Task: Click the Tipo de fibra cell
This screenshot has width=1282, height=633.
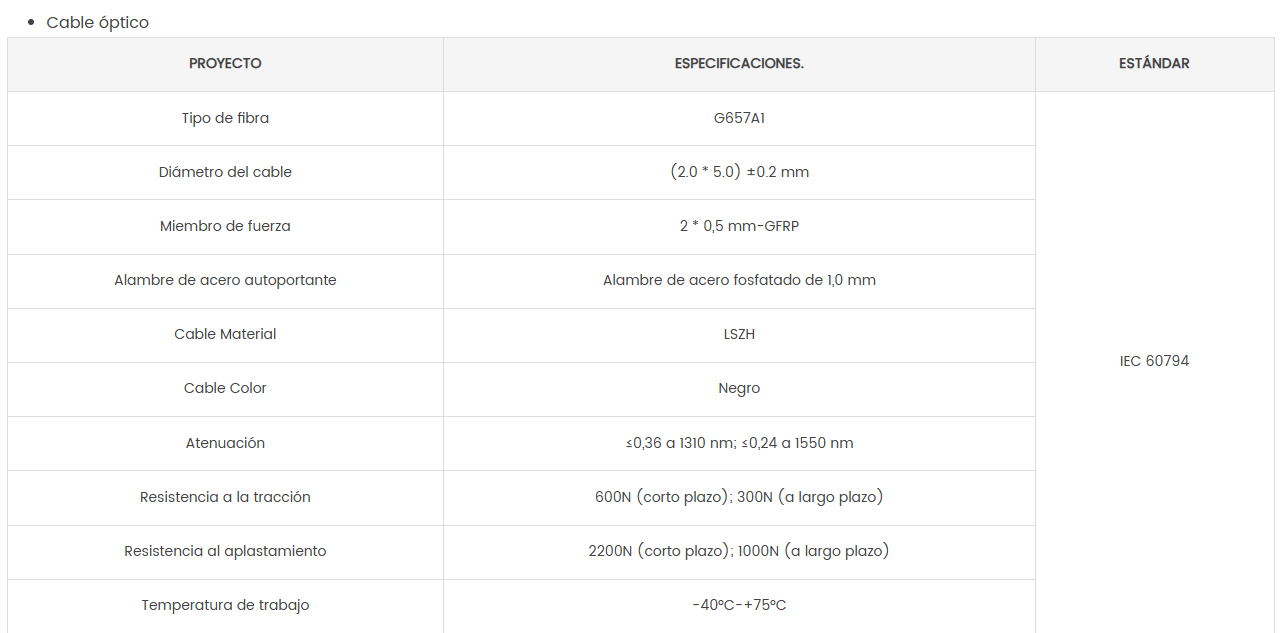Action: 225,118
